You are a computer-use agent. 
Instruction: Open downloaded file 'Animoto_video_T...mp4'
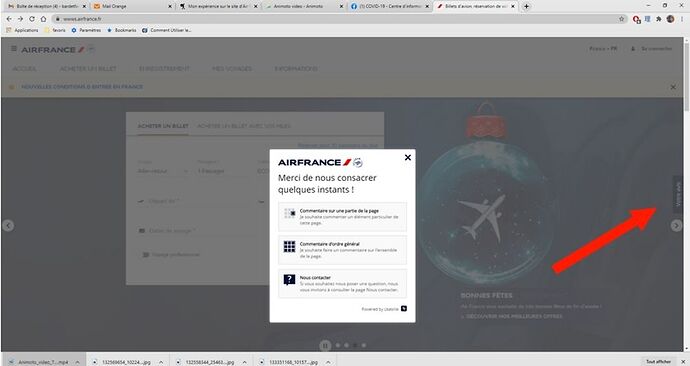(x=40, y=362)
